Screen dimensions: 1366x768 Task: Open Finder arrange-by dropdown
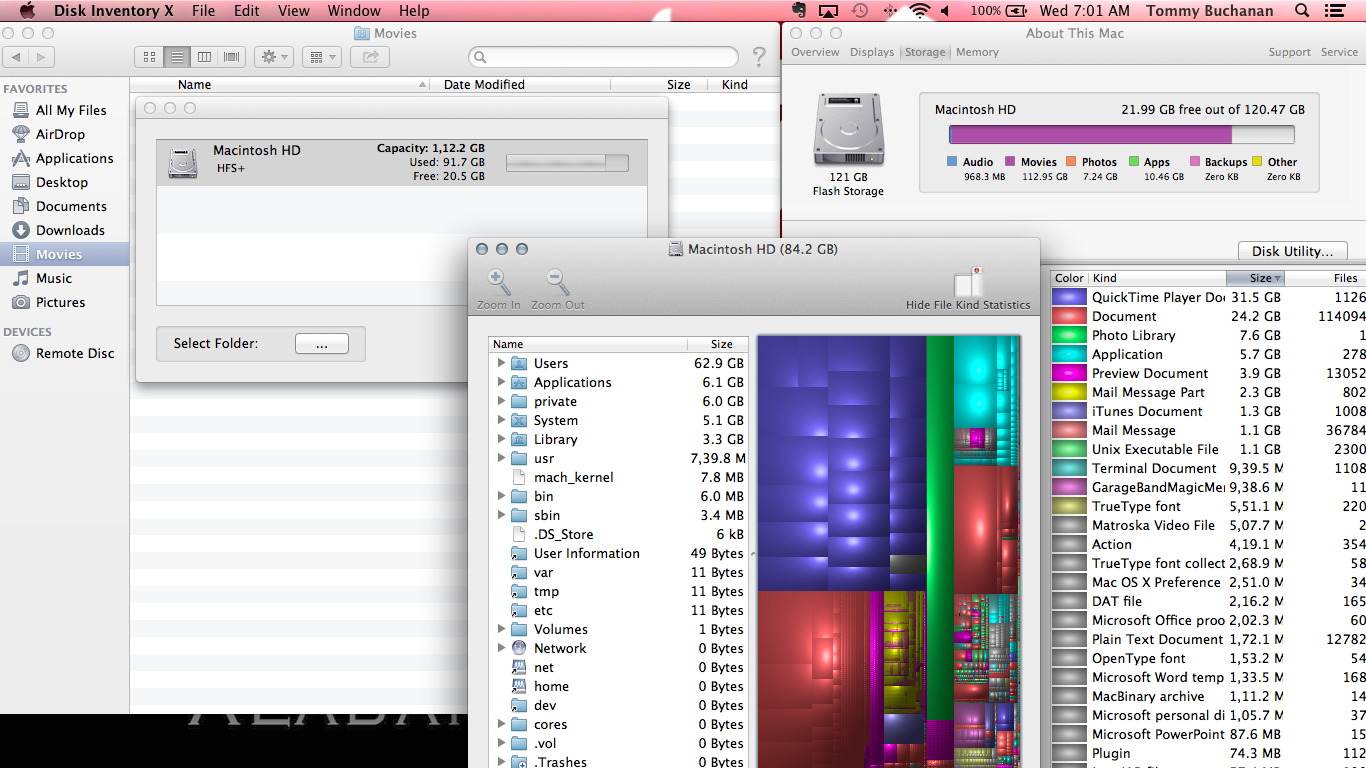(x=320, y=57)
